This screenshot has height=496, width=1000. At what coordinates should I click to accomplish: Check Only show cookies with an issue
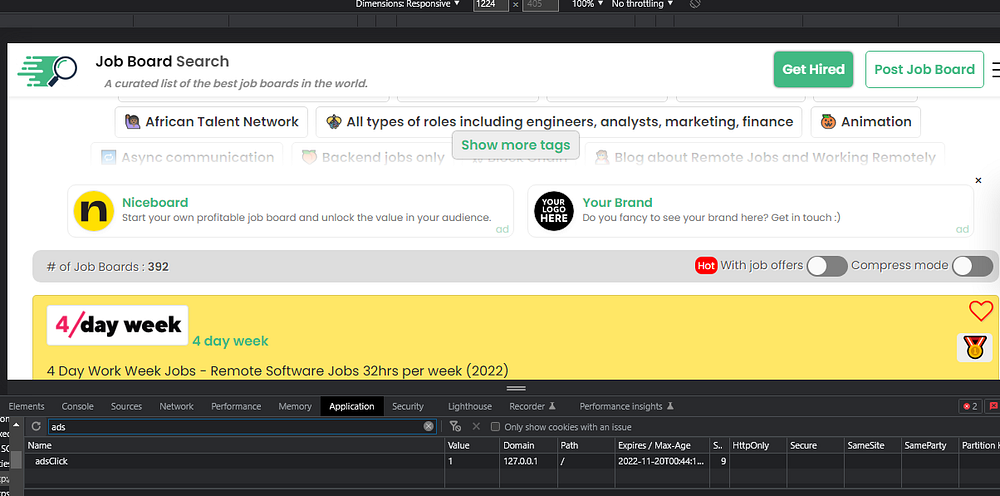pos(495,427)
